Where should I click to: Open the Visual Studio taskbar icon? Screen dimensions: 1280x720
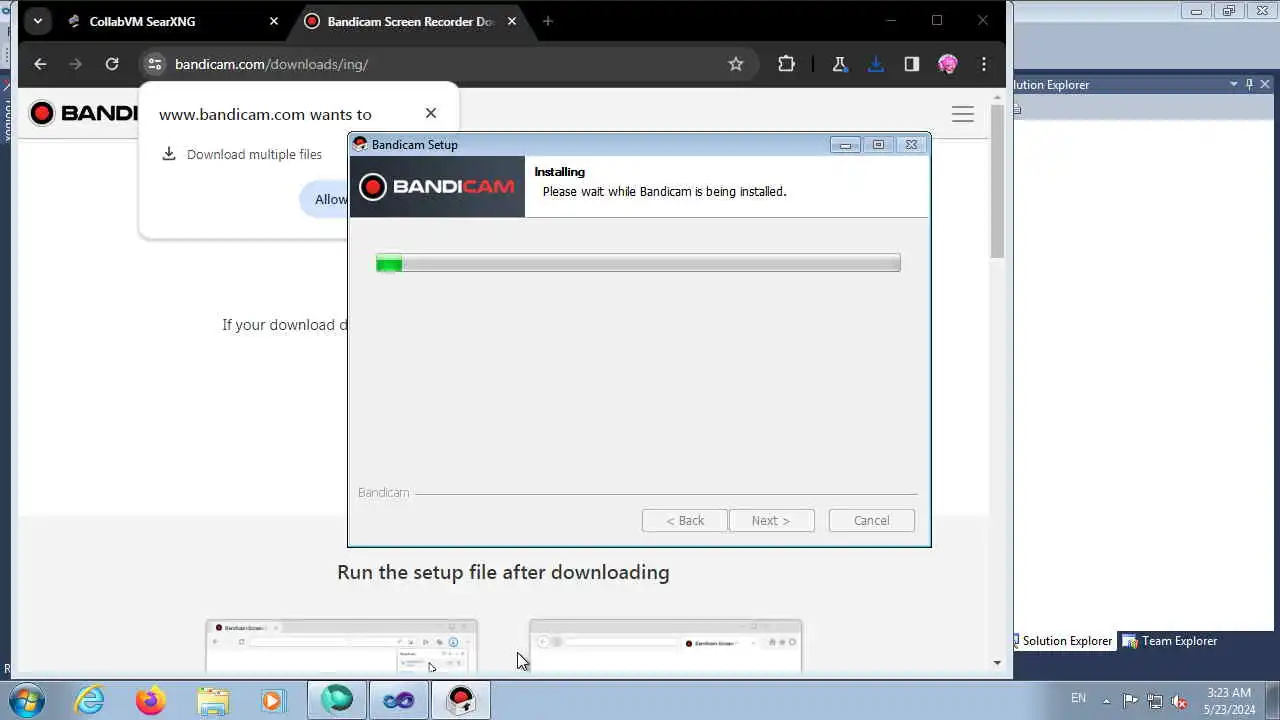398,700
